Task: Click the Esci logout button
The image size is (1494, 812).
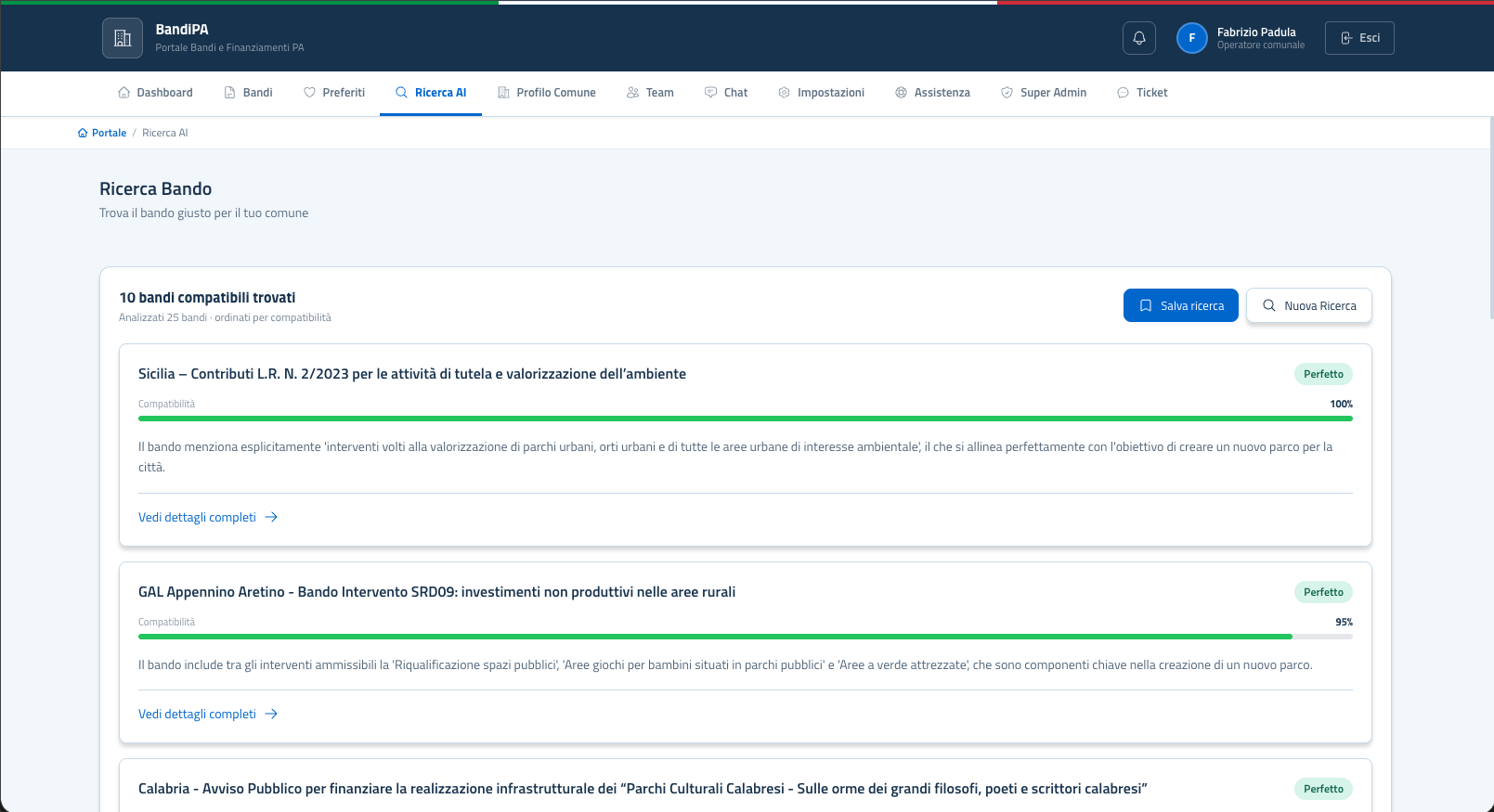Action: pos(1359,38)
